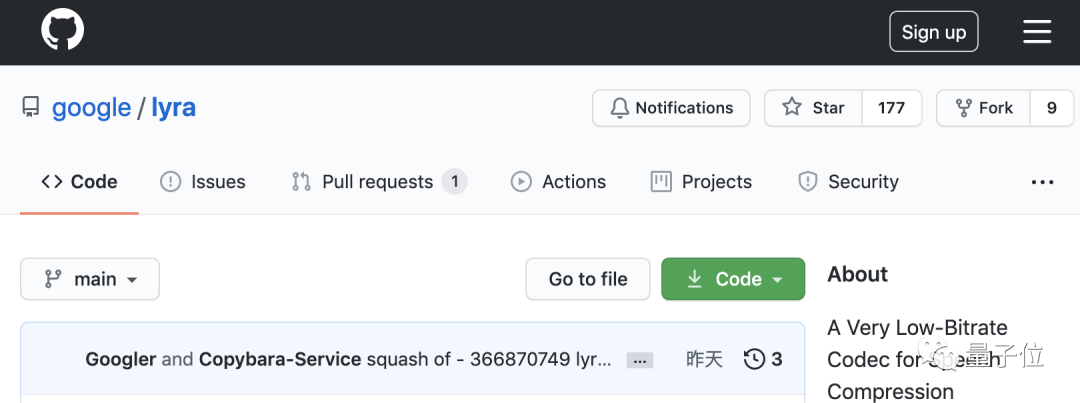Screen dimensions: 1080x403
Task: Click the Notifications bell button
Action: point(671,108)
